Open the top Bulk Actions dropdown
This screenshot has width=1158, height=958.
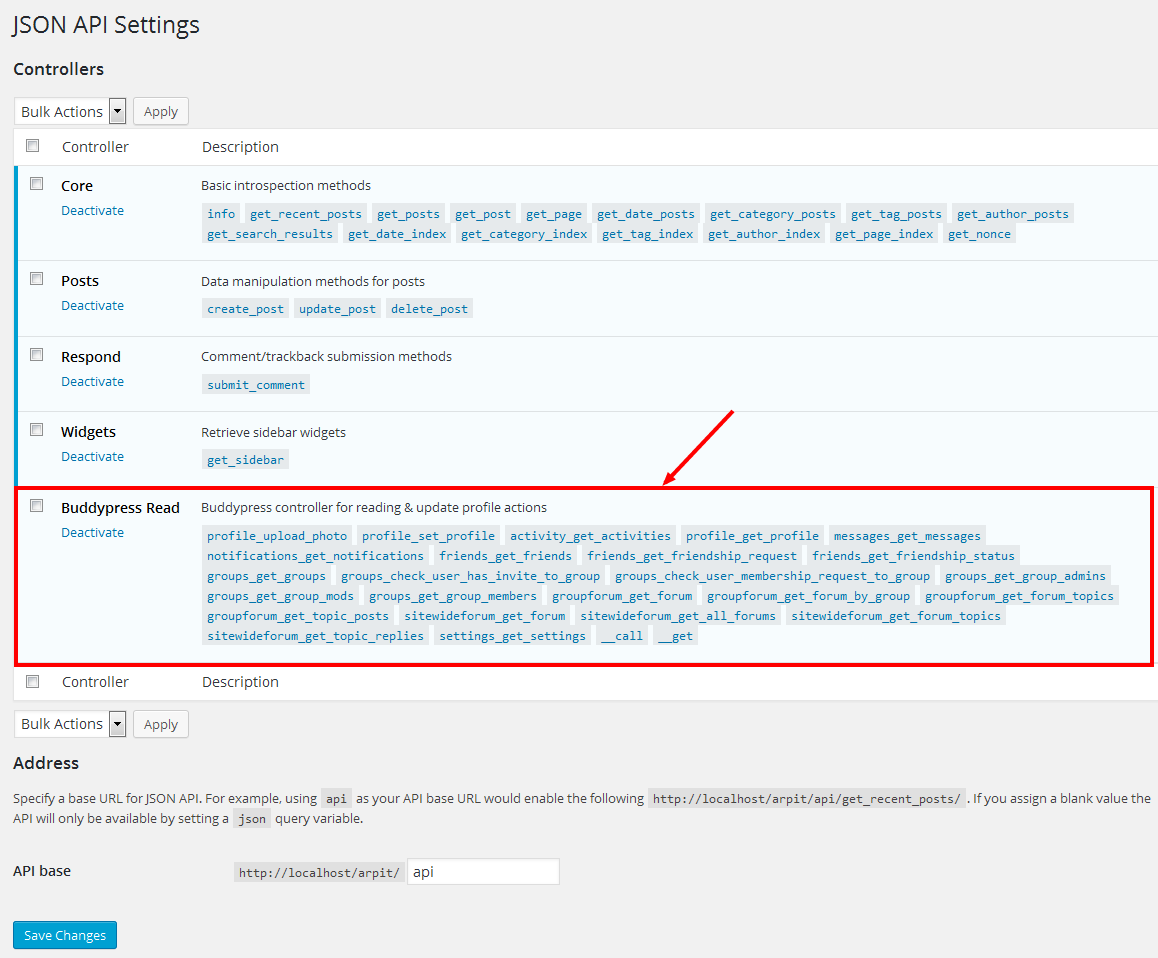tap(70, 112)
